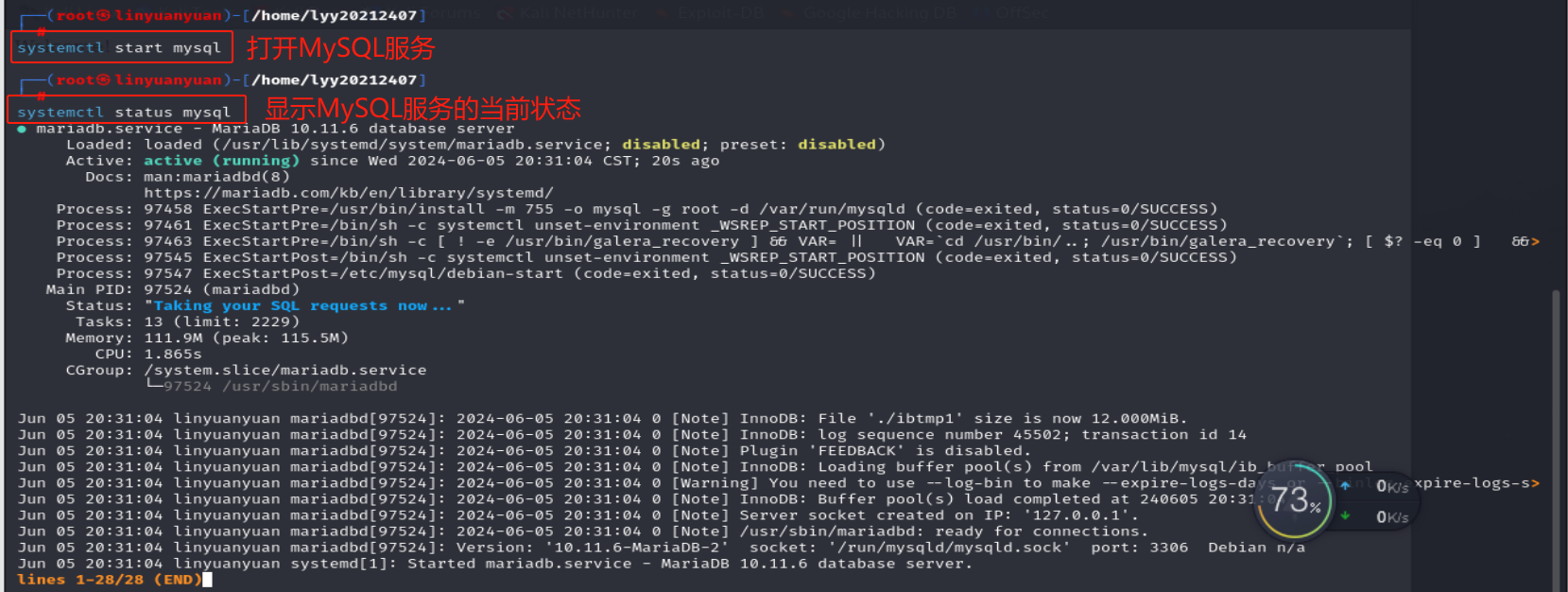Click the orange truncation arrow on expire-logs line
Screen dimensions: 1568x592
click(1535, 484)
